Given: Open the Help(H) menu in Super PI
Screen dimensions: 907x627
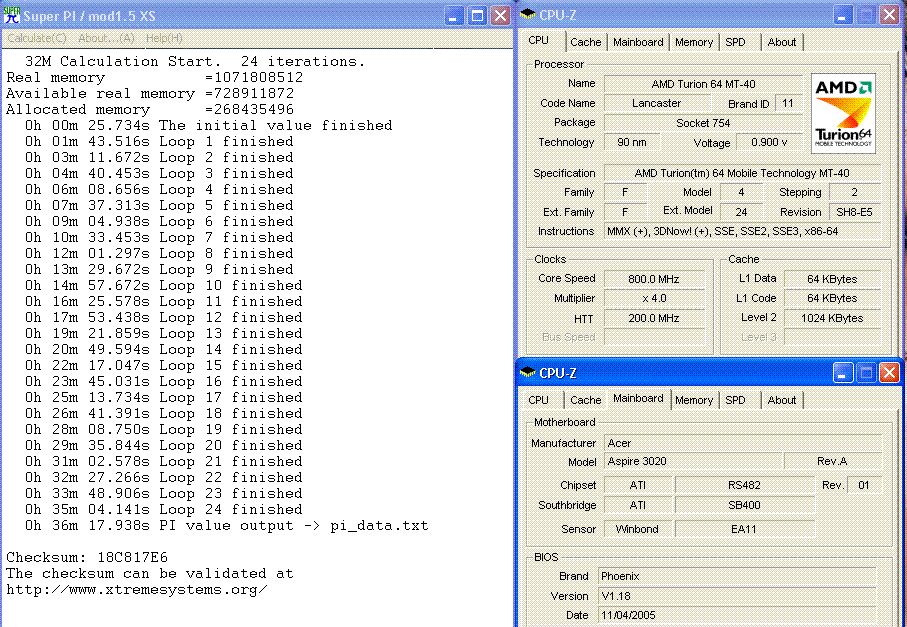Looking at the screenshot, I should [x=164, y=38].
